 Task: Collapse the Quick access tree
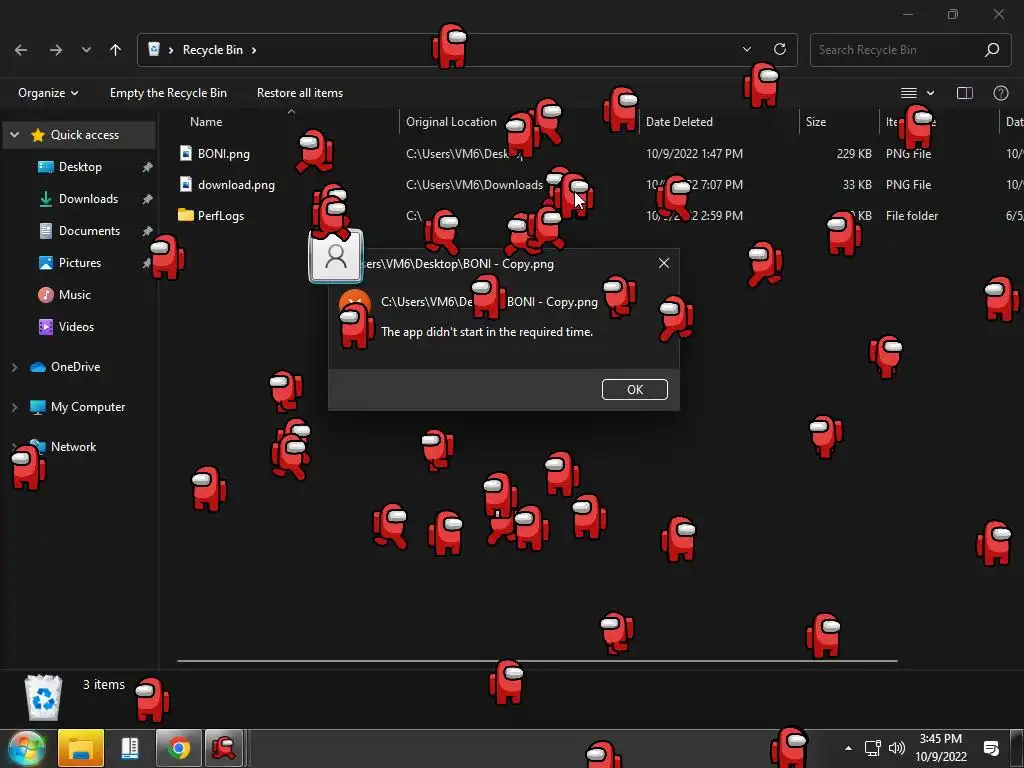tap(14, 135)
